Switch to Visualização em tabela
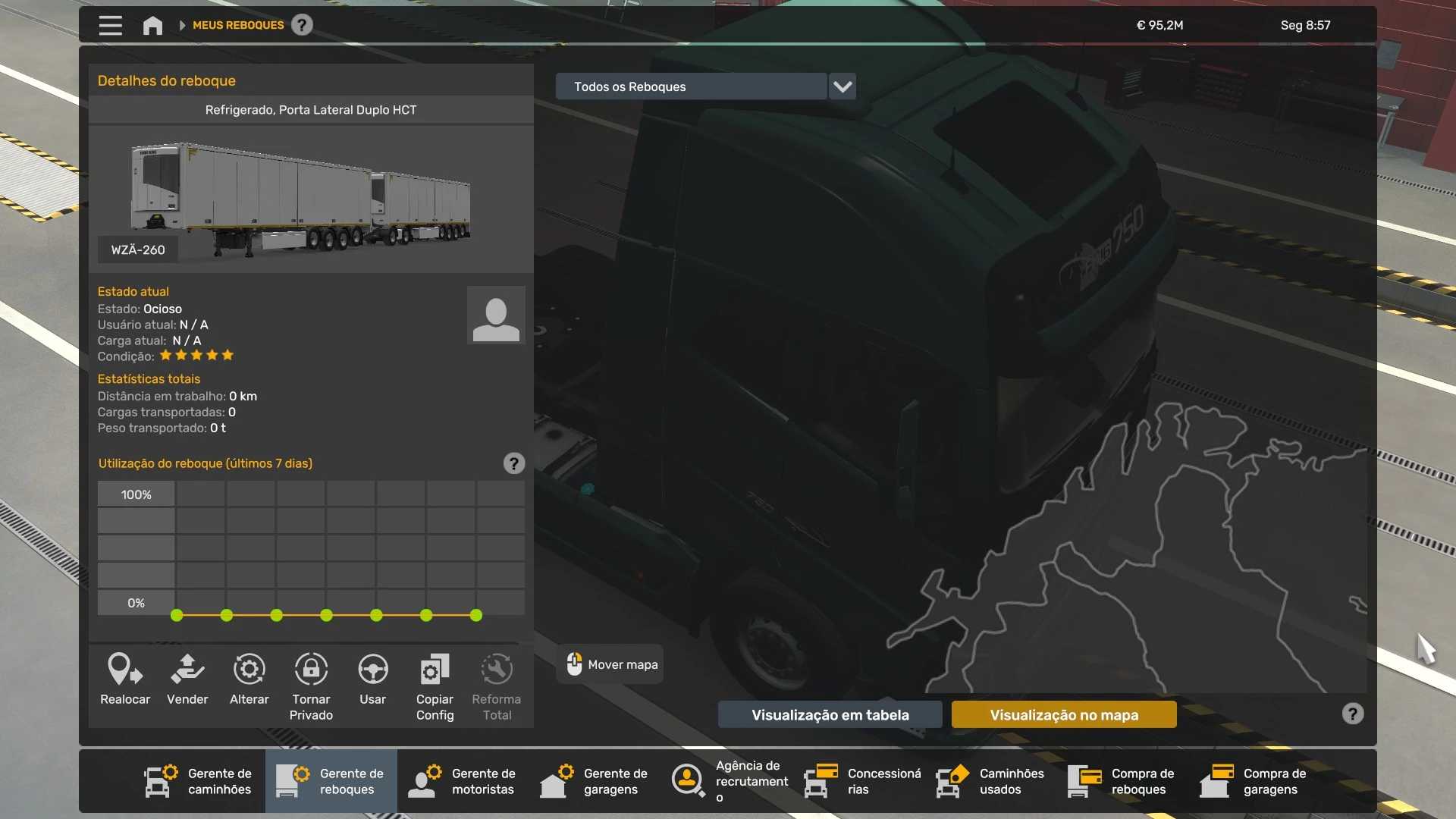The height and width of the screenshot is (819, 1456). [x=830, y=715]
